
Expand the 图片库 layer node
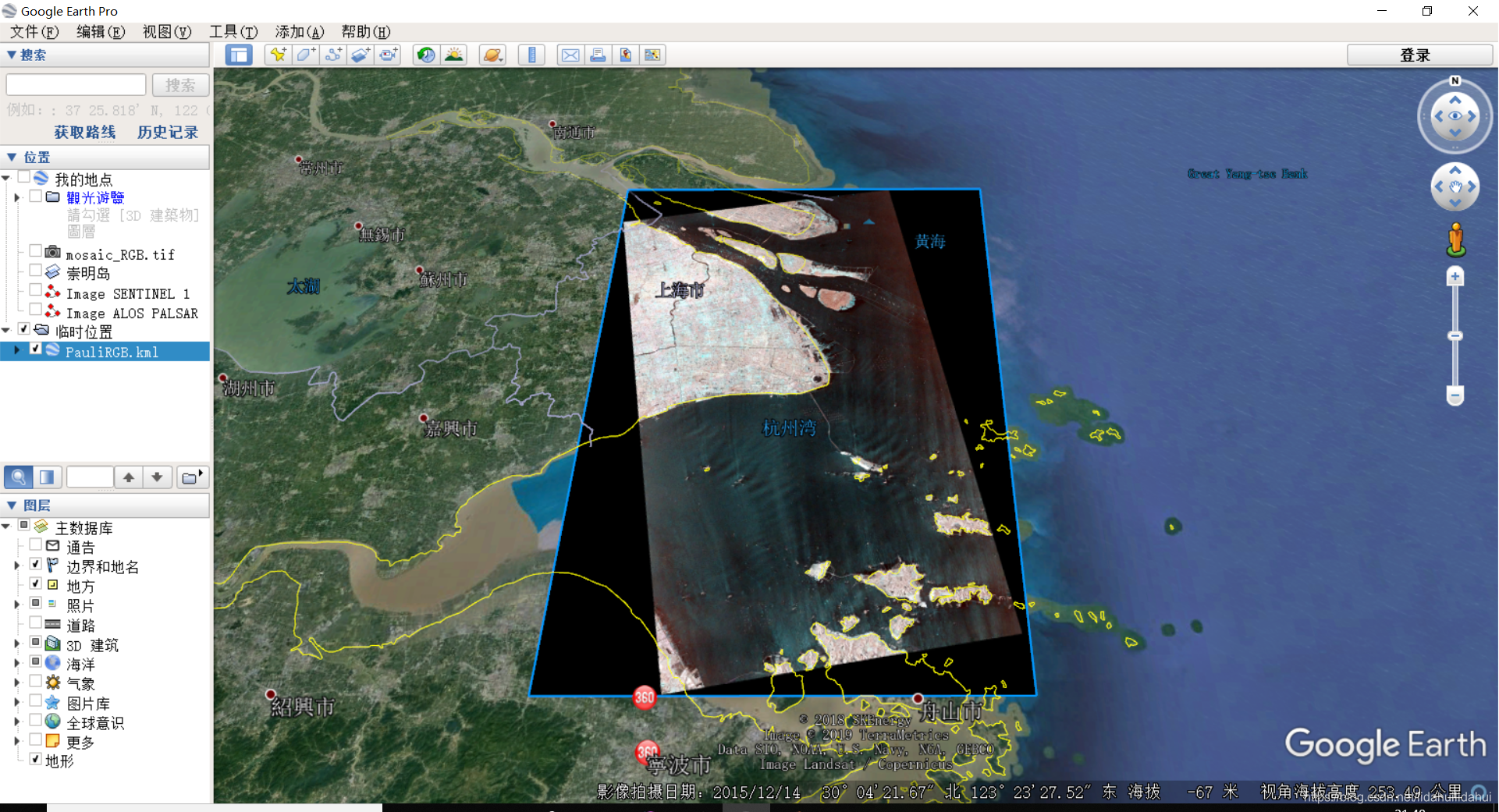[17, 702]
